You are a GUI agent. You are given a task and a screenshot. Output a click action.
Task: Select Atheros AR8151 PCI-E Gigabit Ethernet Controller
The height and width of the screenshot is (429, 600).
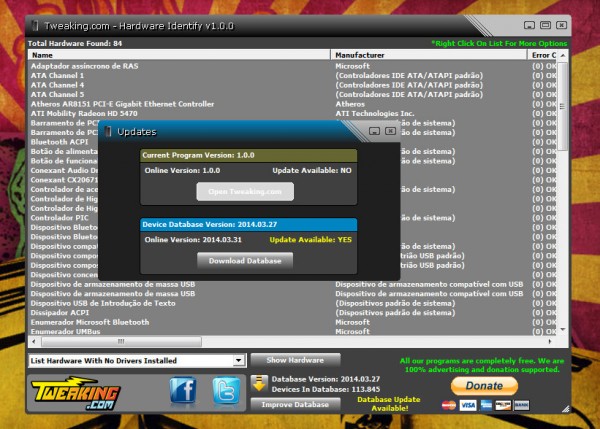[293, 104]
